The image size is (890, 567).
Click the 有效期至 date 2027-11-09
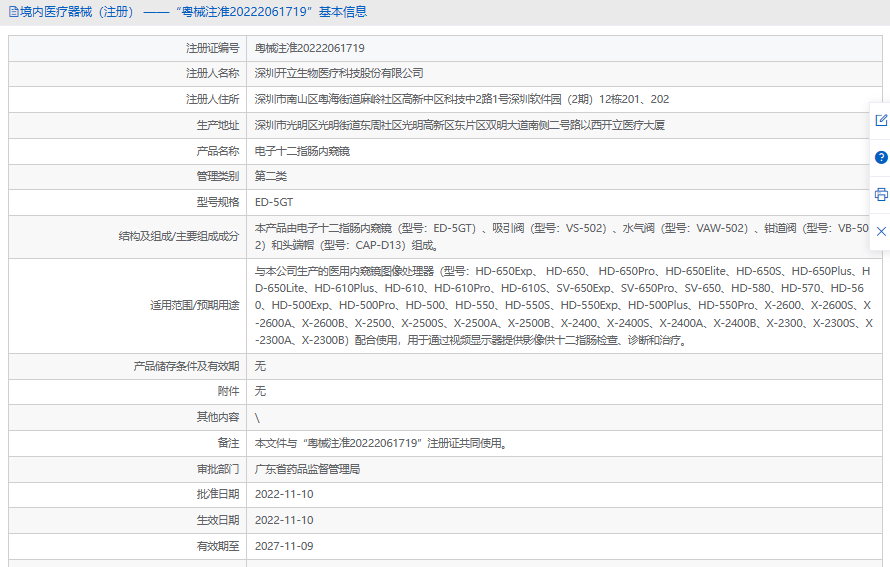pos(284,546)
